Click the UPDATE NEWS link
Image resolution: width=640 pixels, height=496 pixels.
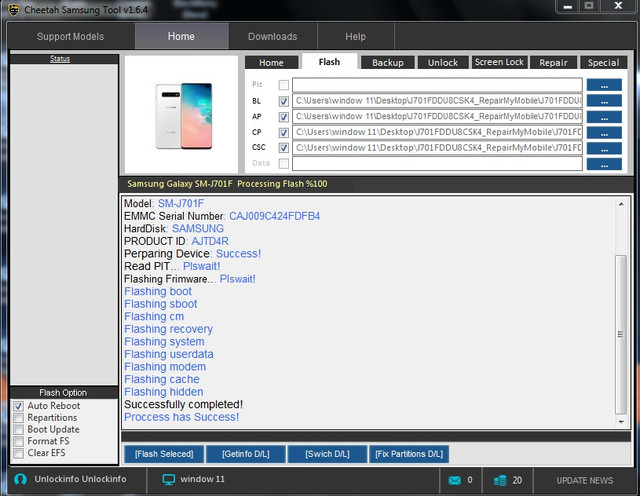(x=584, y=480)
